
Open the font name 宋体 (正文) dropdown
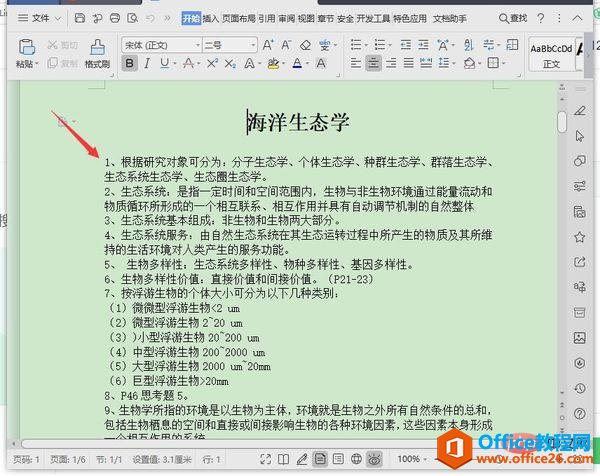point(198,45)
